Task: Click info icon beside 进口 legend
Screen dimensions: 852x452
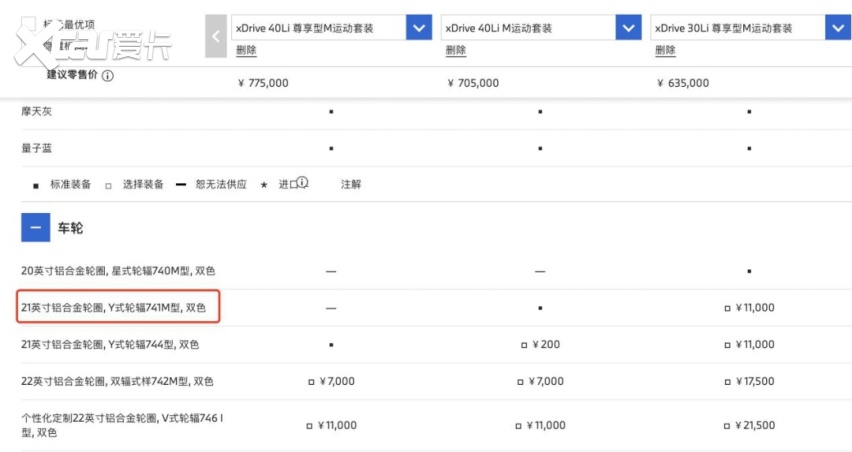Action: [x=302, y=183]
